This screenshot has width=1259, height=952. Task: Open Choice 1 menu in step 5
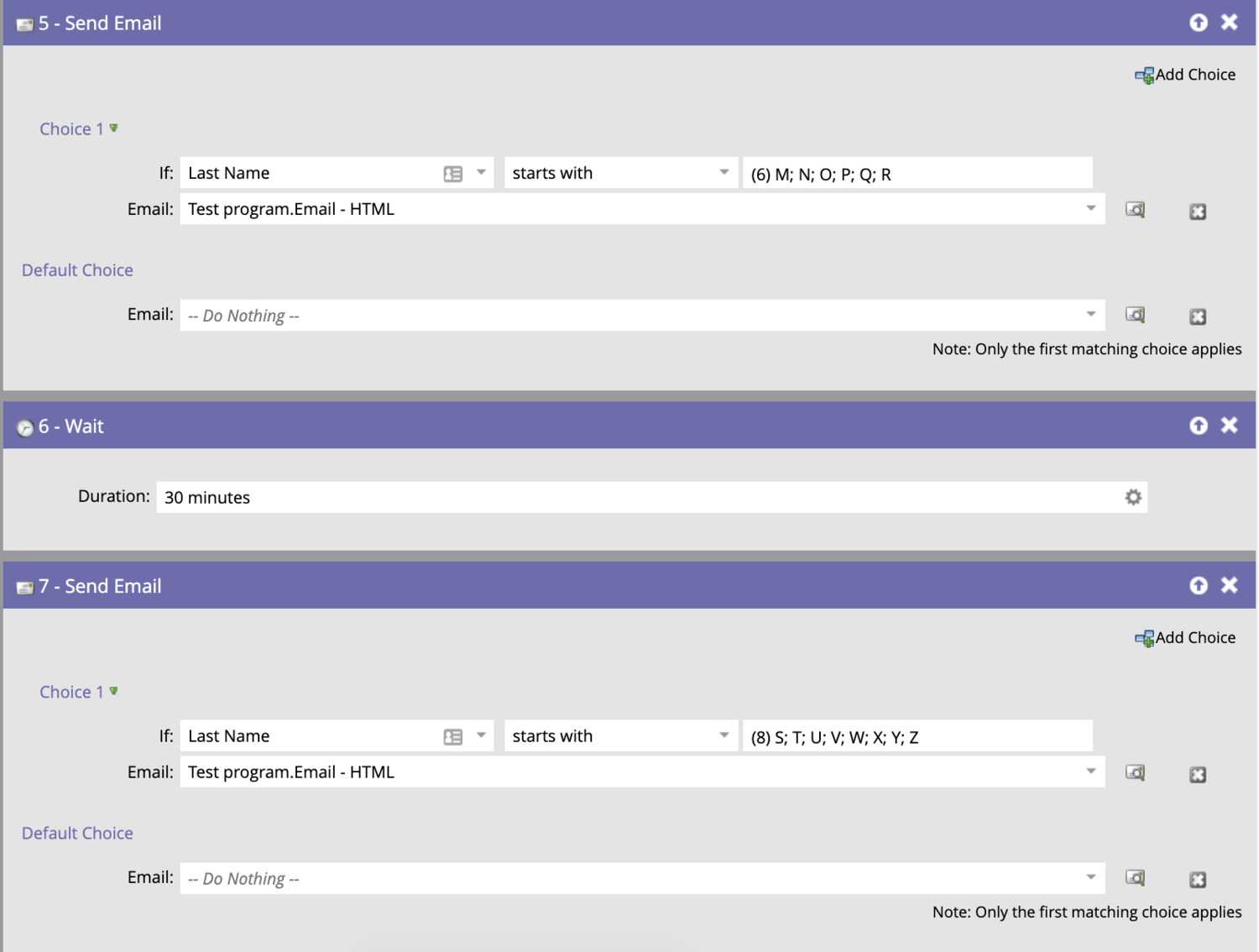(x=113, y=128)
